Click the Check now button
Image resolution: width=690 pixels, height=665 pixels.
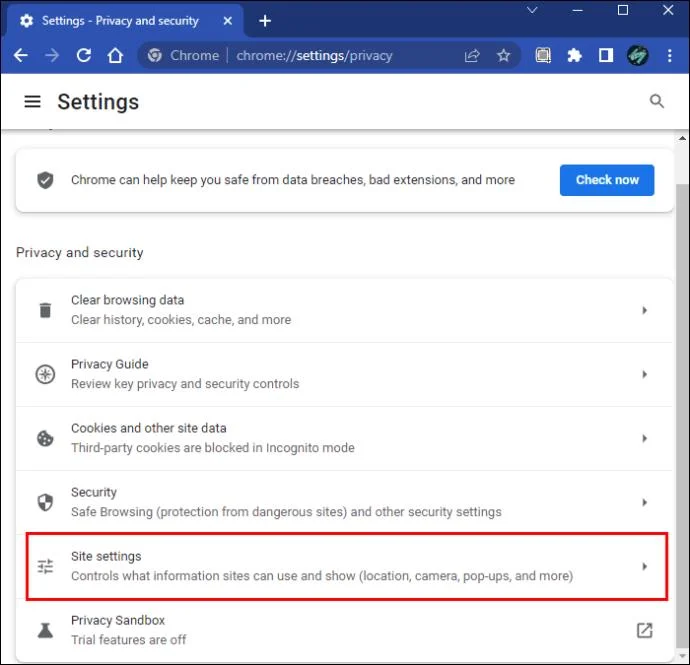pyautogui.click(x=607, y=180)
